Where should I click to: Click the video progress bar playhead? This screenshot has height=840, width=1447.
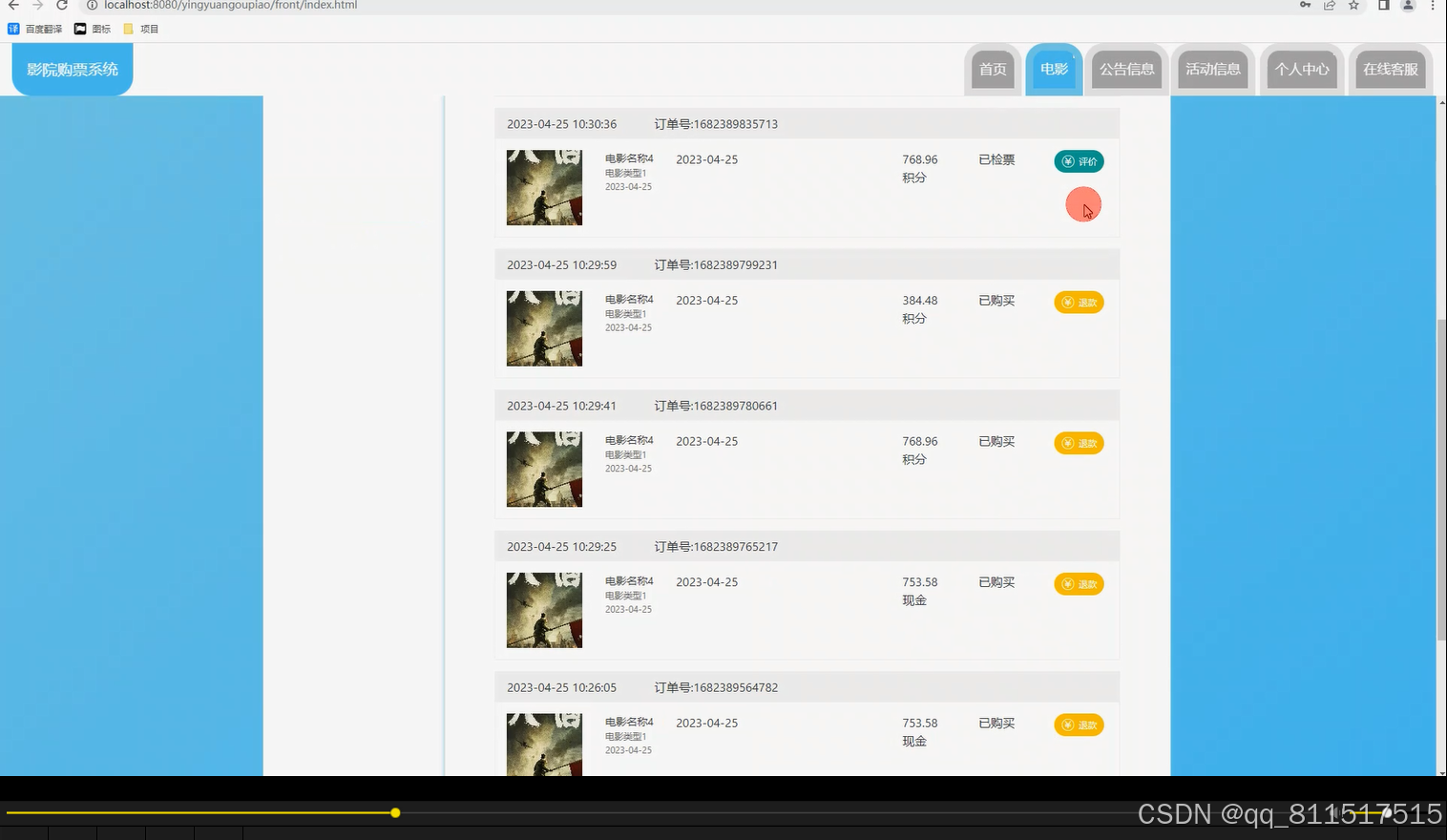tap(395, 812)
